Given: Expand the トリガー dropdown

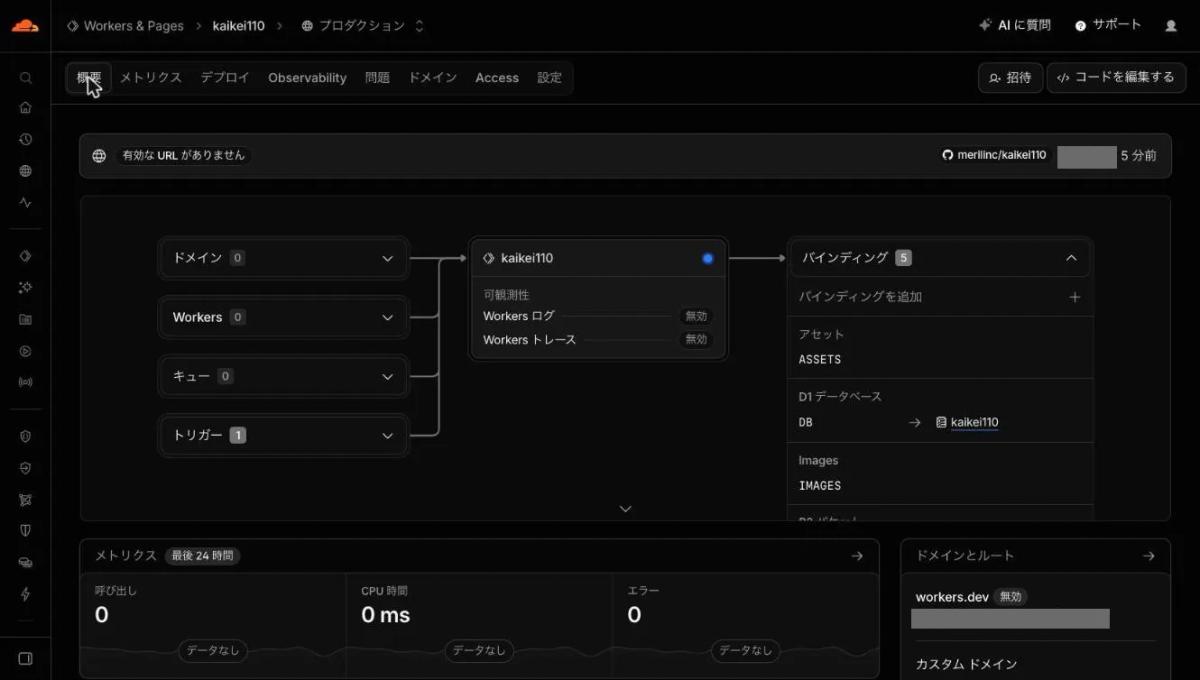Looking at the screenshot, I should point(284,435).
